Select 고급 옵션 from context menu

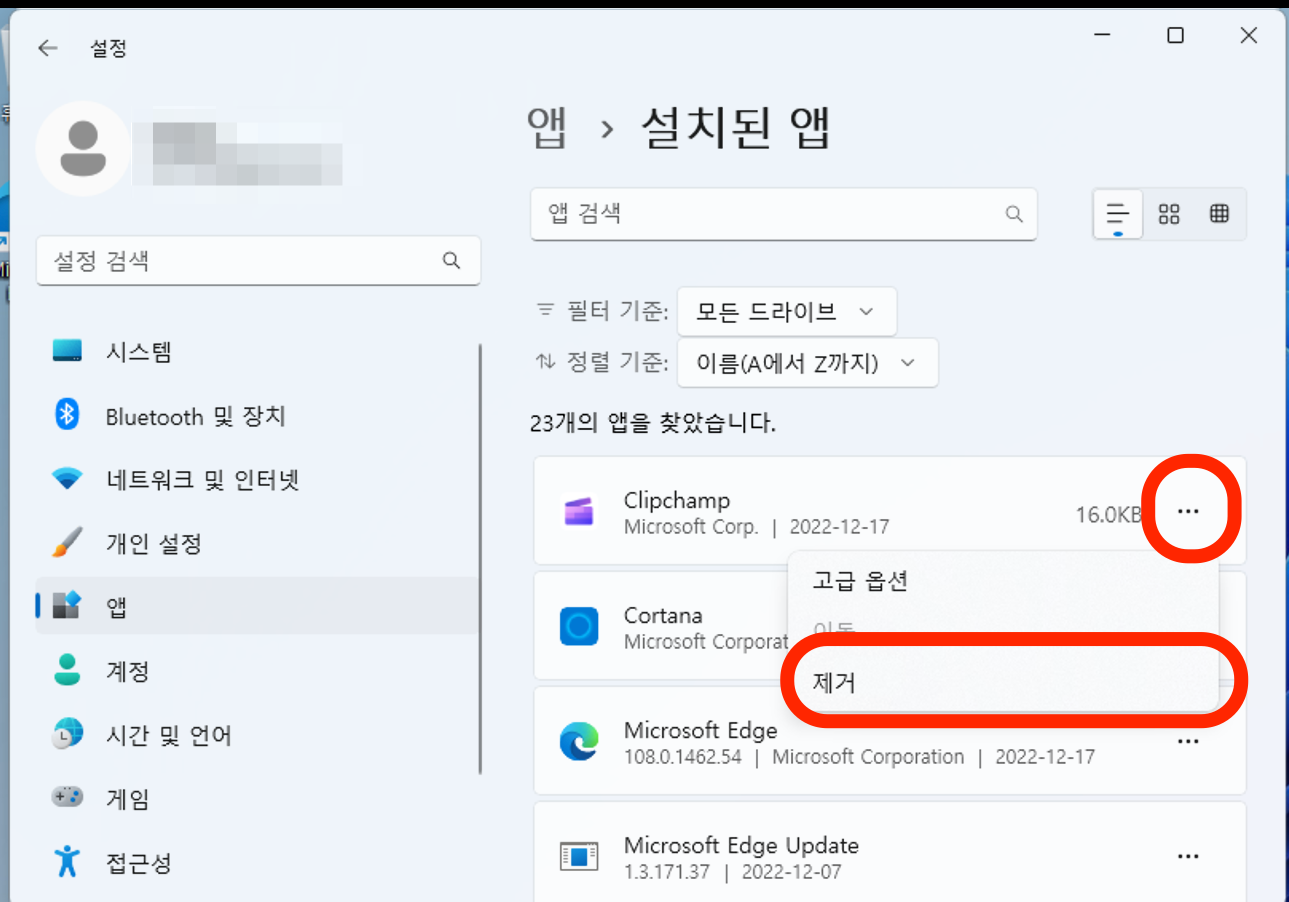1003,581
